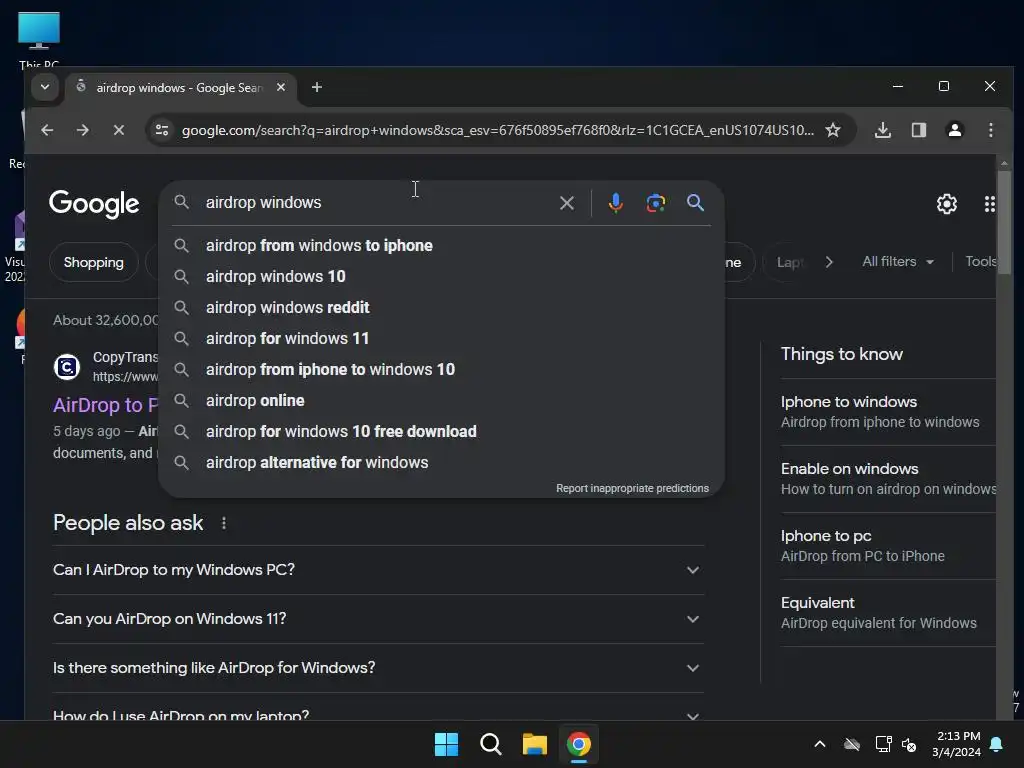1024x768 pixels.
Task: Open network tray icon
Action: (x=883, y=744)
